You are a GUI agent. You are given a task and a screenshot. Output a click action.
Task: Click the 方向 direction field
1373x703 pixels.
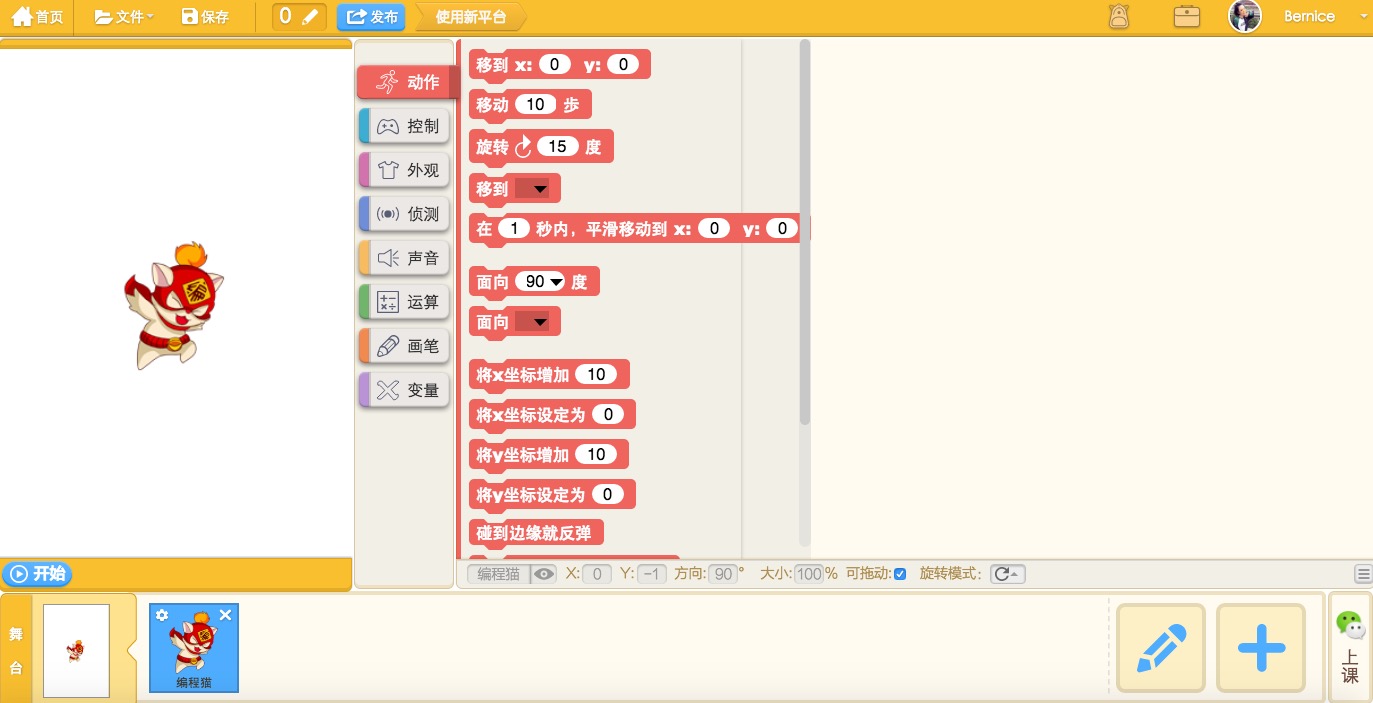click(723, 574)
